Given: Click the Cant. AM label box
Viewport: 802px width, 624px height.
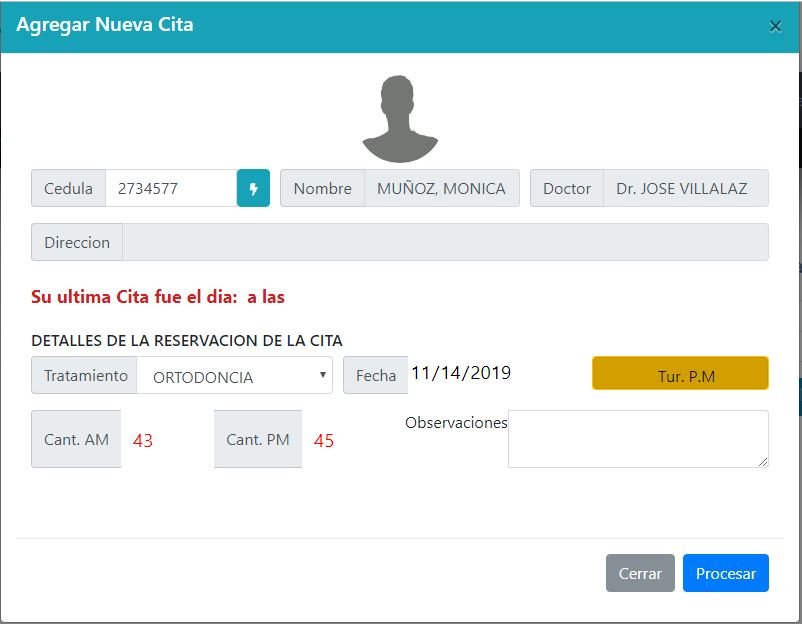Looking at the screenshot, I should coord(76,439).
